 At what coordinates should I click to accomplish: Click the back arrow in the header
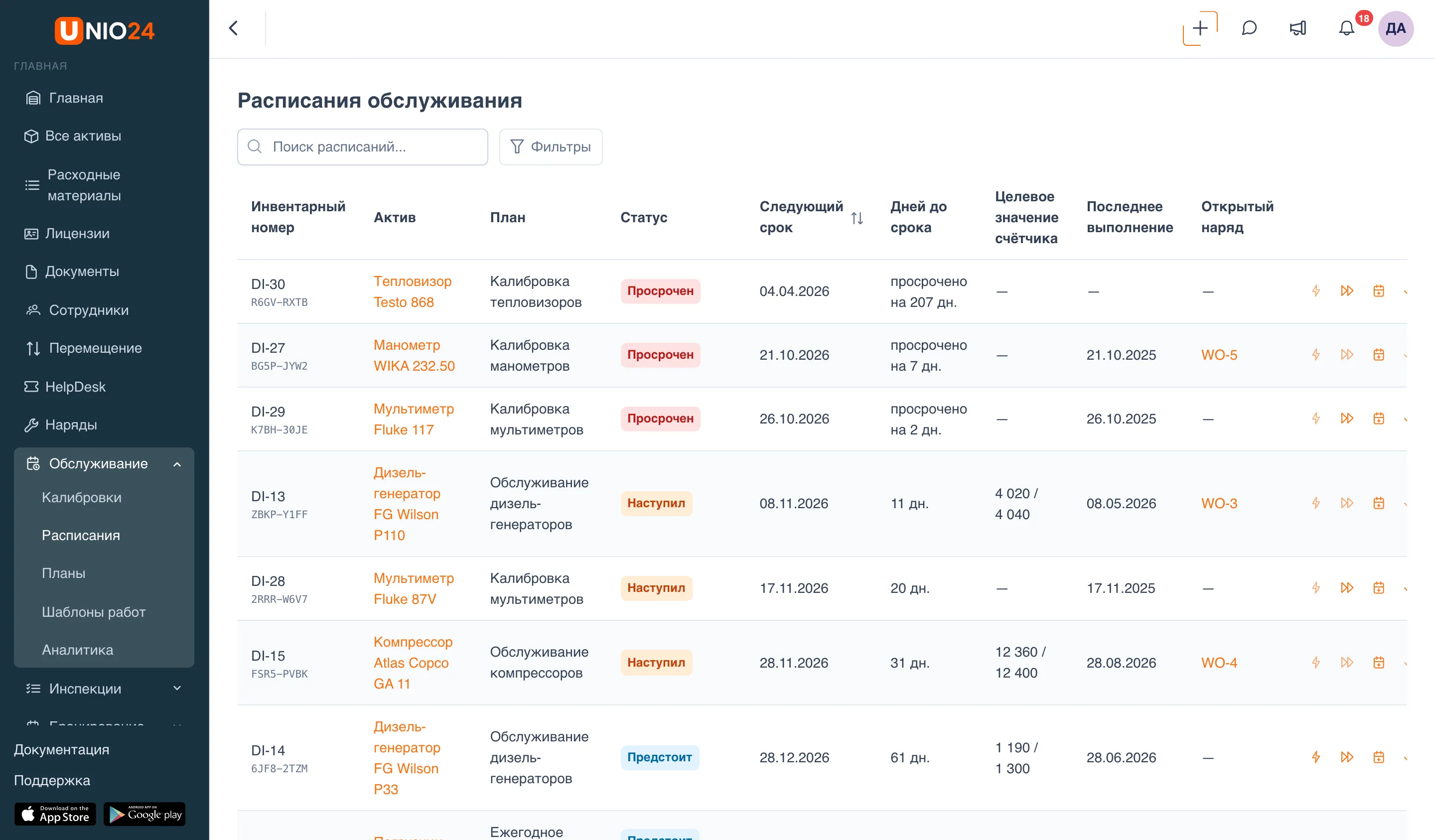[x=234, y=28]
